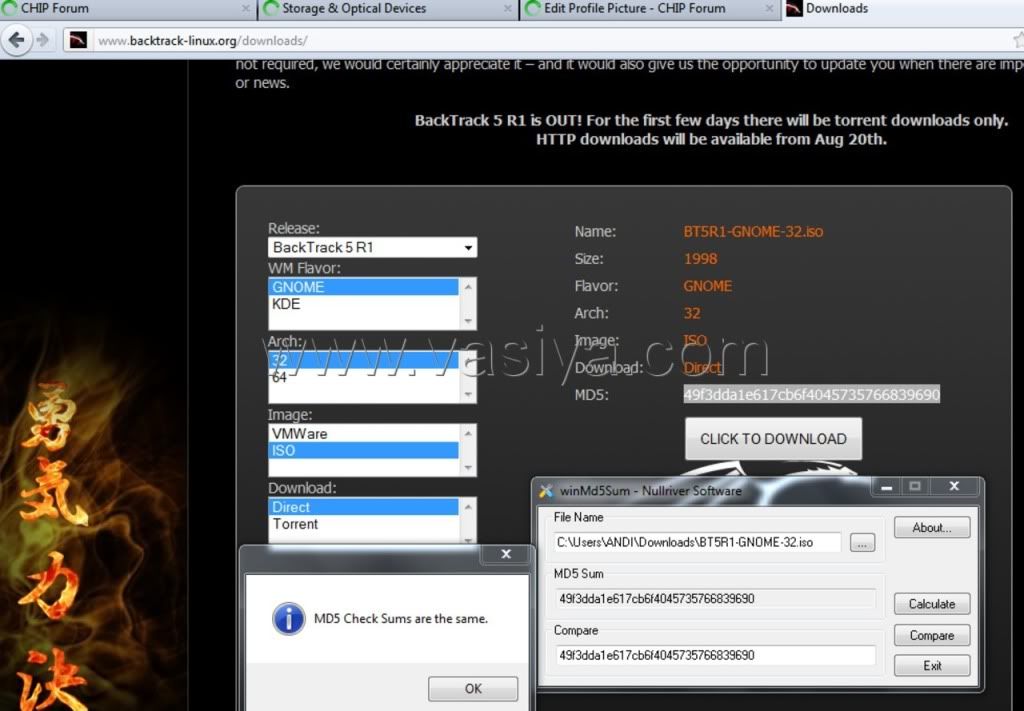Screen dimensions: 1024x711
Task: Close the Storage & Optical Devices tab
Action: tap(507, 8)
